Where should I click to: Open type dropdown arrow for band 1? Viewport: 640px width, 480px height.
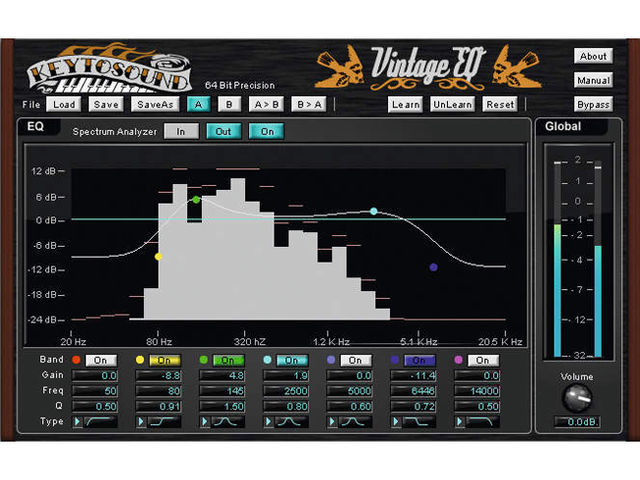click(x=78, y=421)
